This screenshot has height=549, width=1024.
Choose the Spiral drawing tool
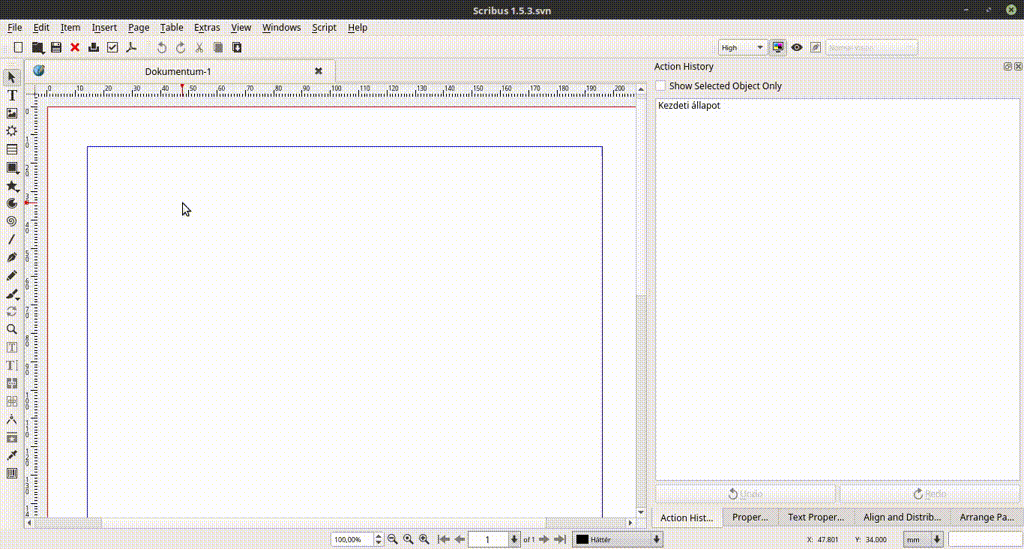[12, 221]
